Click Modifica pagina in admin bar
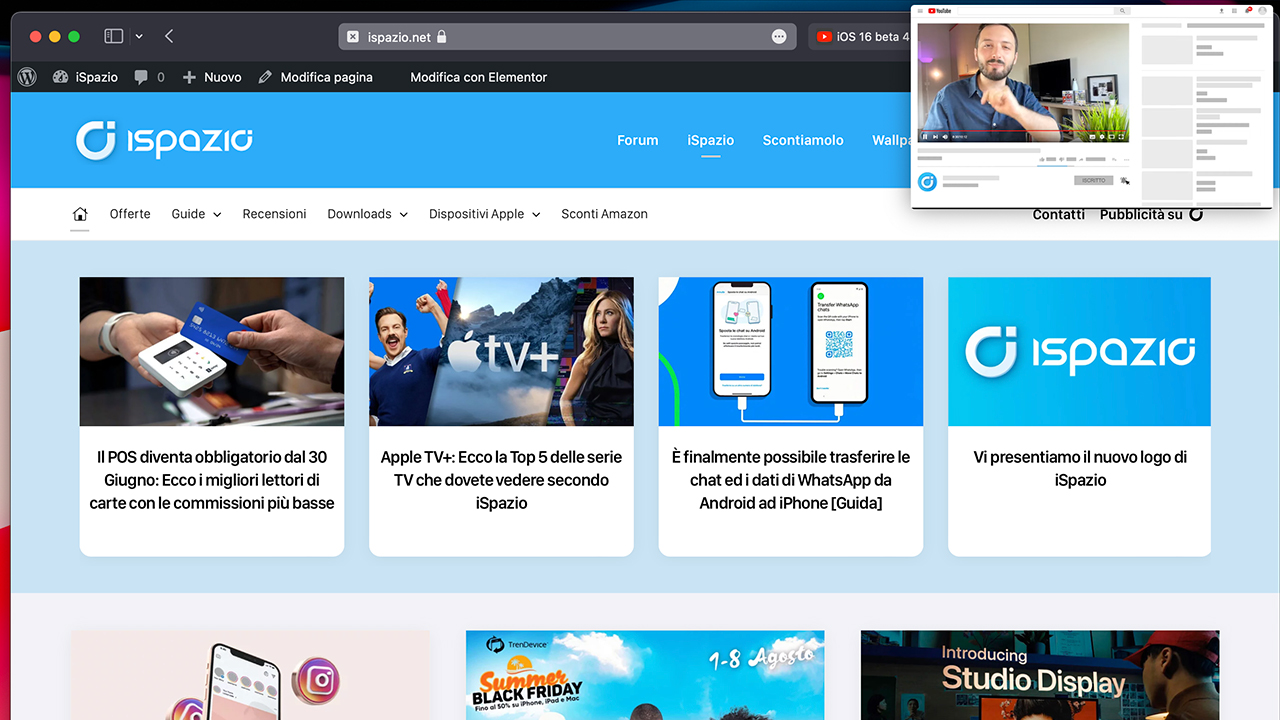The width and height of the screenshot is (1280, 720). click(x=315, y=77)
